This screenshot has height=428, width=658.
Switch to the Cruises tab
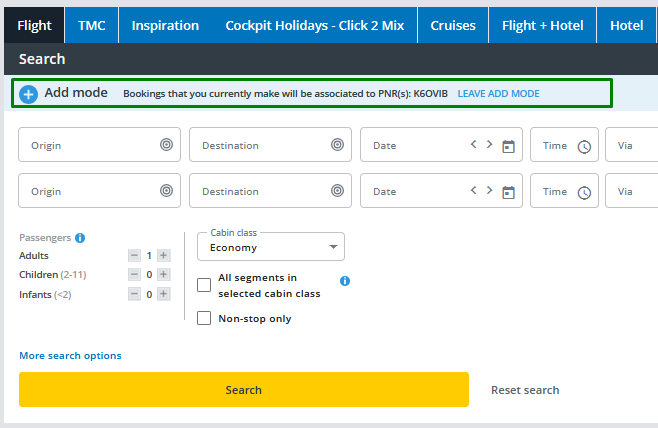(x=453, y=25)
